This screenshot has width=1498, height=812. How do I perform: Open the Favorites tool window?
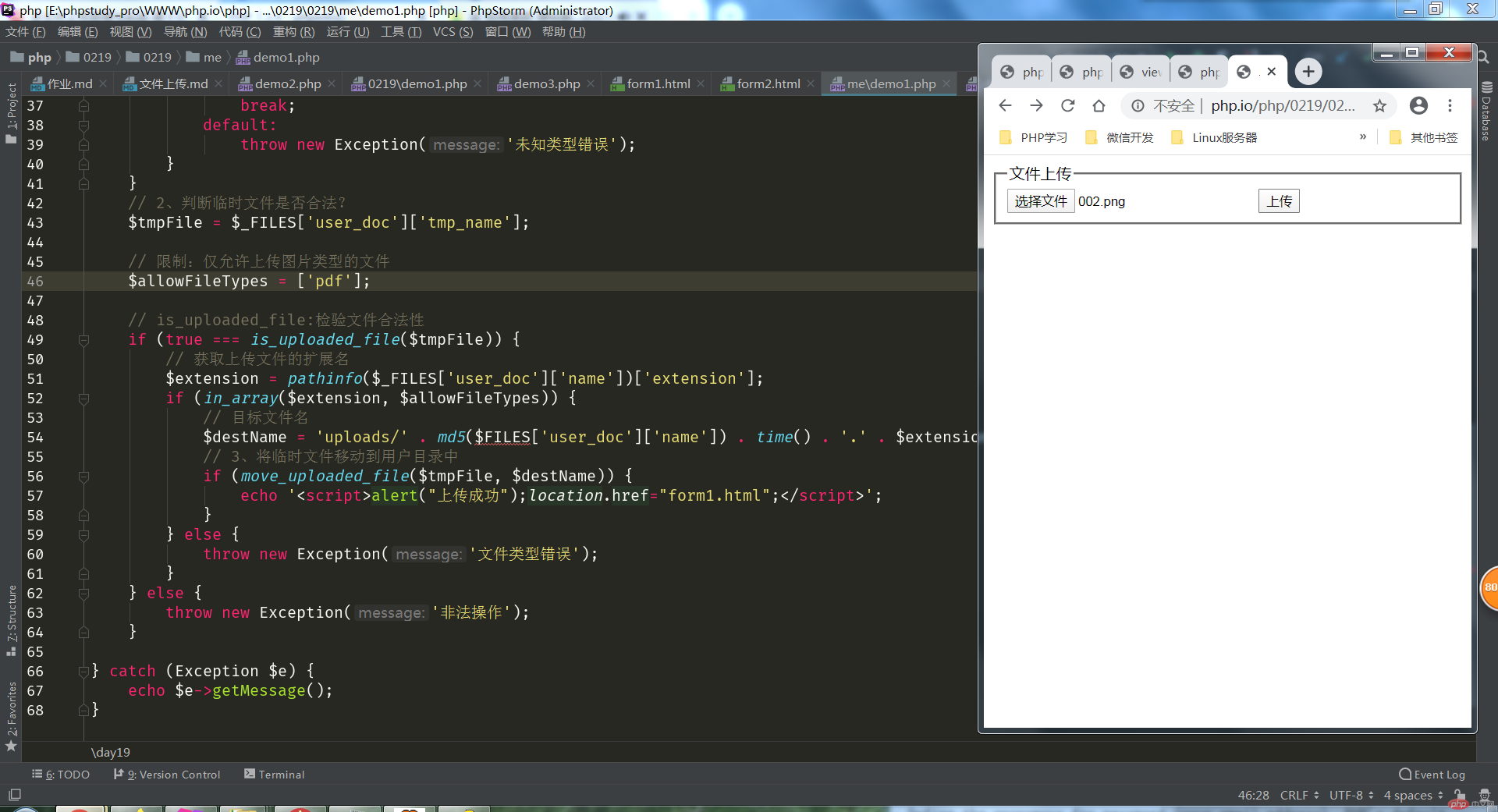click(11, 716)
